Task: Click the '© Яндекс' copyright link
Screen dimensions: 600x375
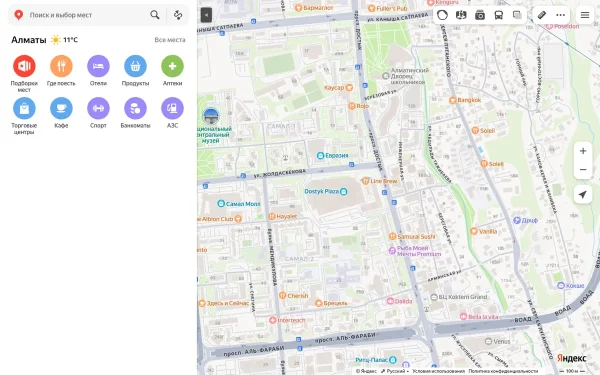Action: (x=366, y=371)
